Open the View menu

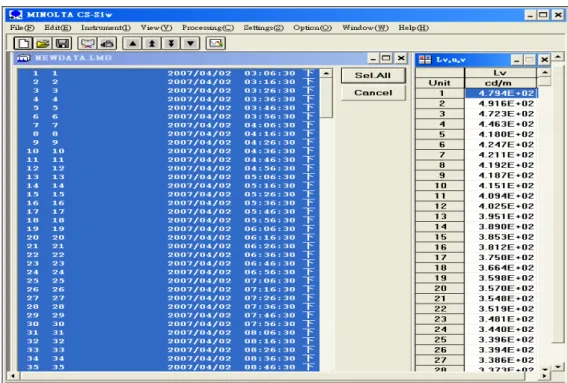156,28
